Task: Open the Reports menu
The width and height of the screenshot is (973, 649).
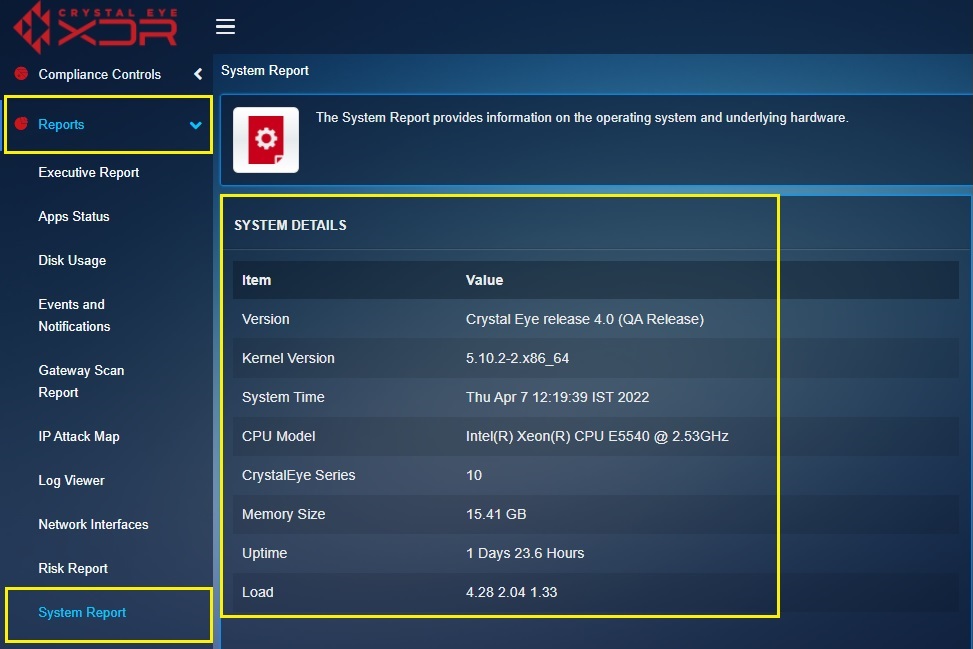Action: 61,124
